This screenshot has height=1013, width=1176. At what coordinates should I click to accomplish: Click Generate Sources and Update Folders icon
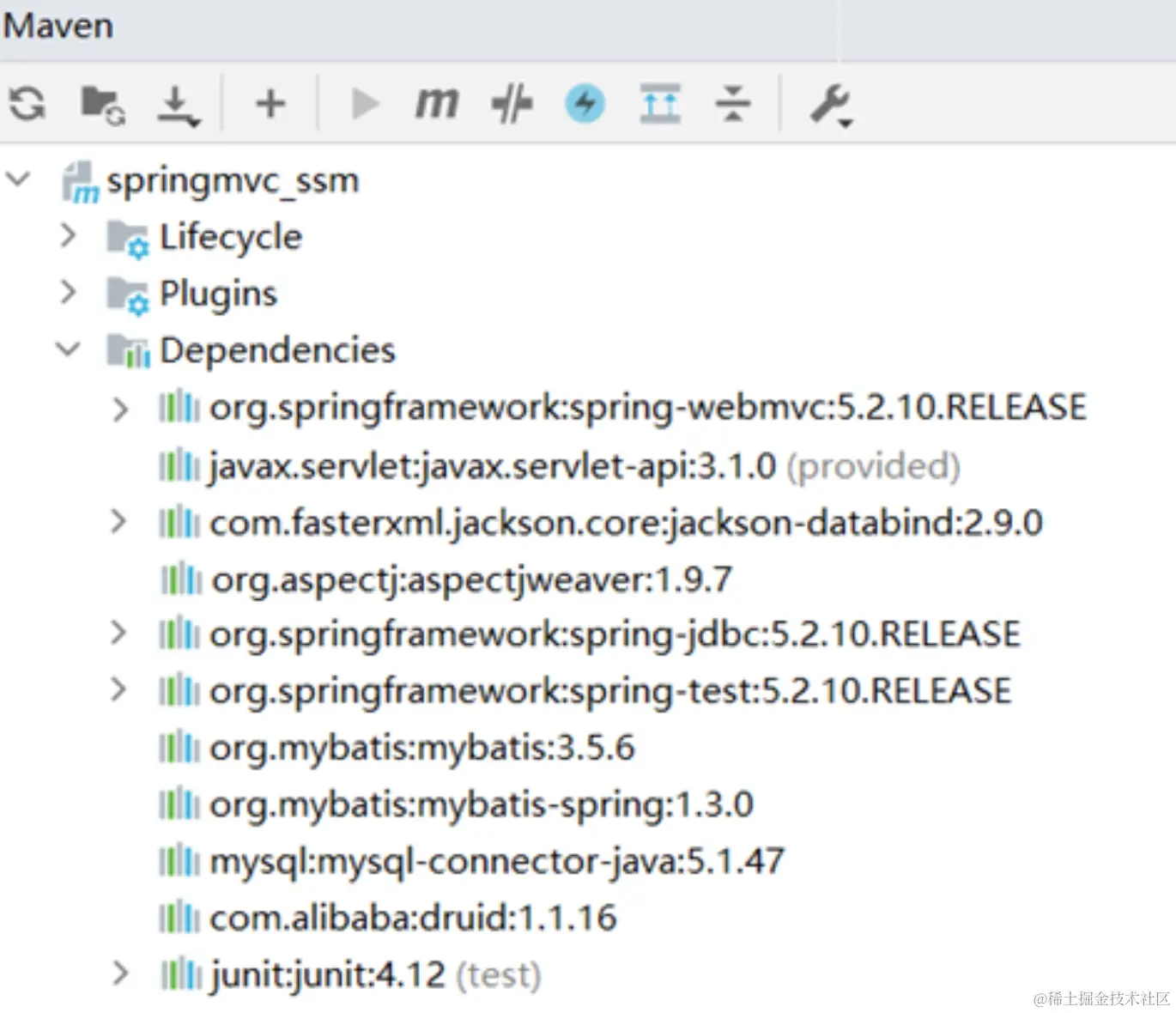[102, 105]
